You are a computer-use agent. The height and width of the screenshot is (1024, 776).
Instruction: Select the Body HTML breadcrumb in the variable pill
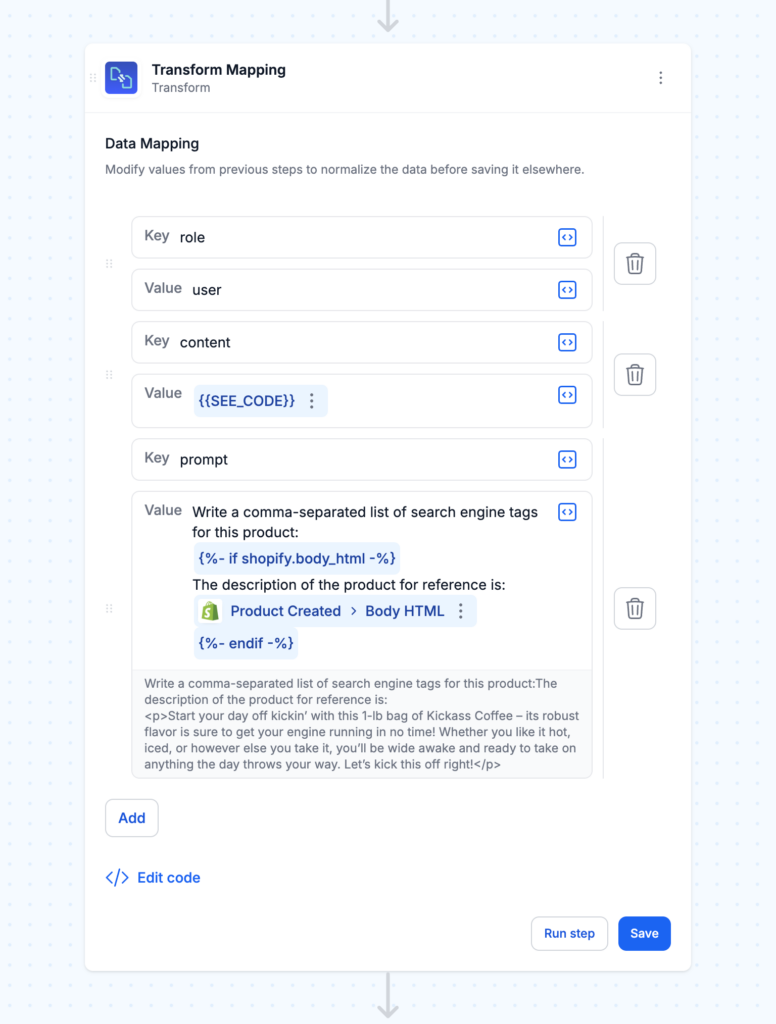(404, 611)
